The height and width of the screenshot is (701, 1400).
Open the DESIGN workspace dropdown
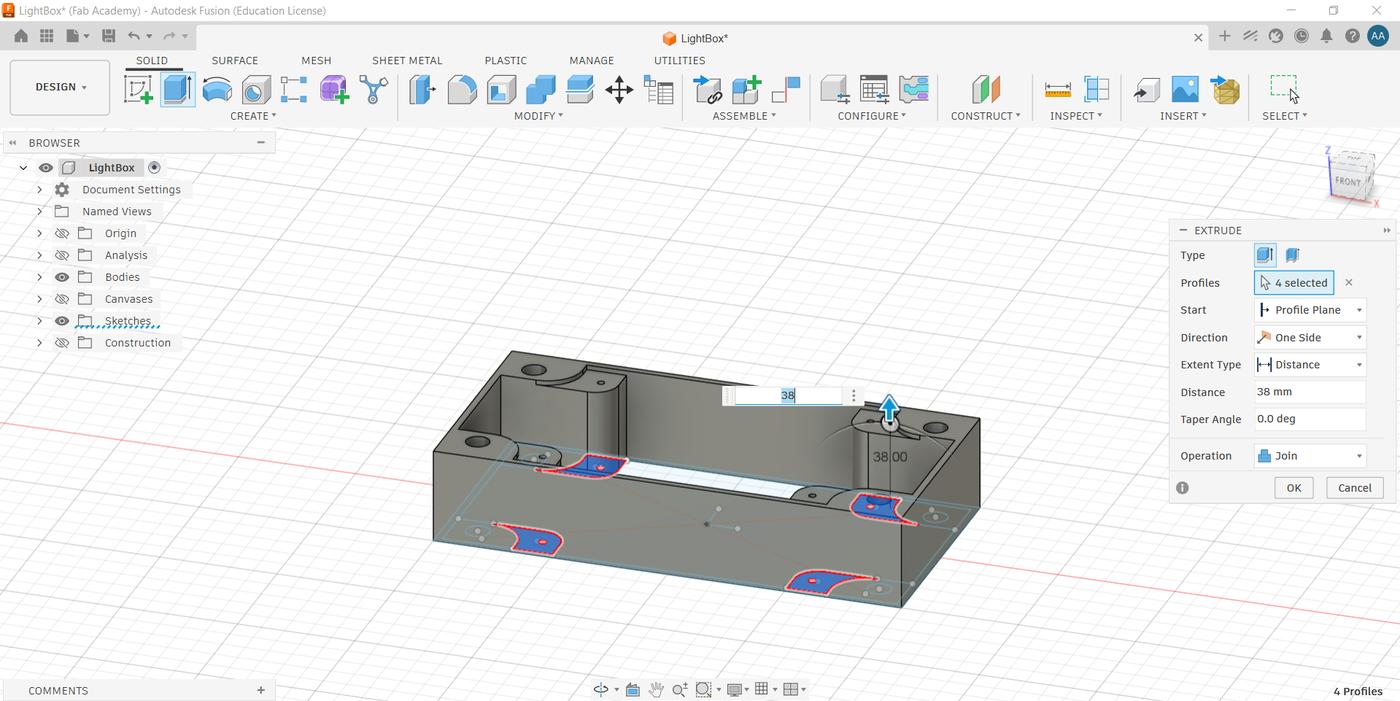pyautogui.click(x=60, y=87)
